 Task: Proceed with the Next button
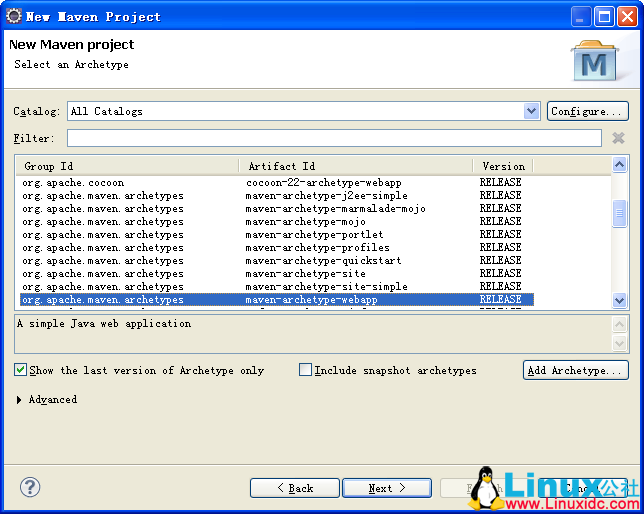pos(387,488)
